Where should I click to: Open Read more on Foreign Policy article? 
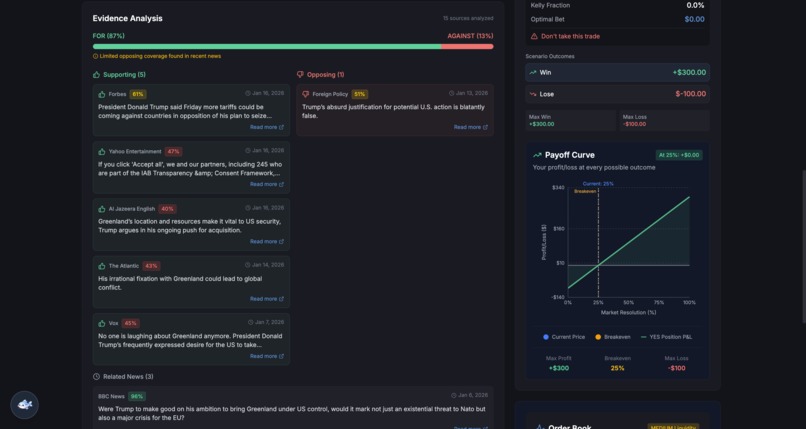coord(470,127)
